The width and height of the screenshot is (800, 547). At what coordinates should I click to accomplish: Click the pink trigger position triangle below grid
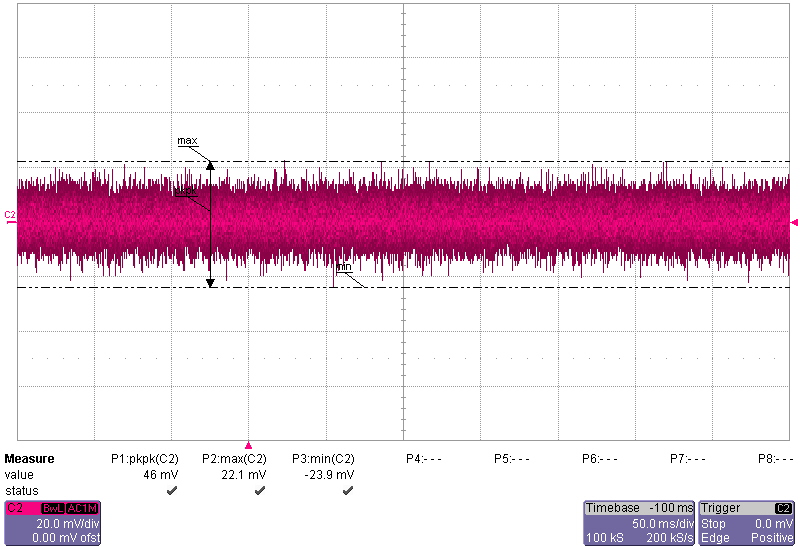point(249,446)
